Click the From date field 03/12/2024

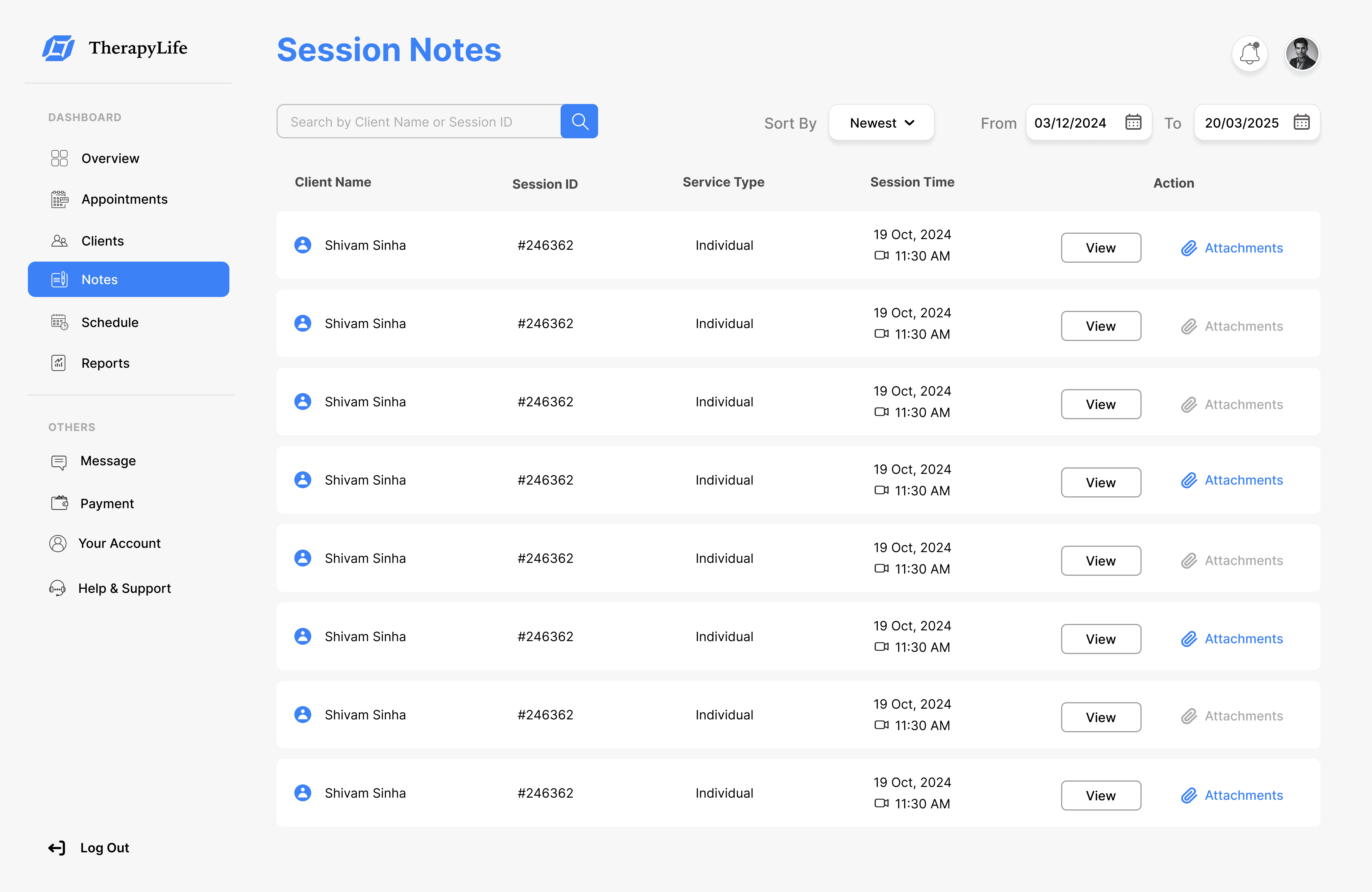pos(1088,122)
